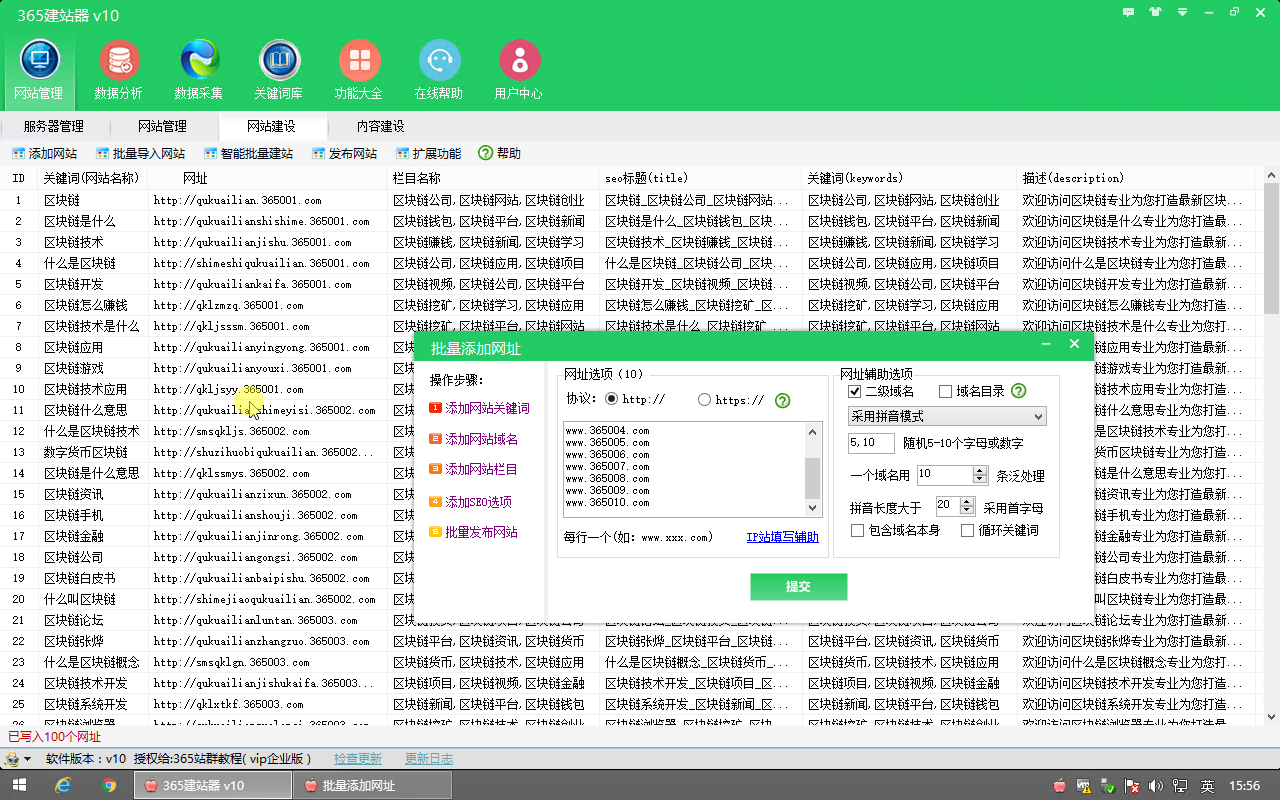This screenshot has height=800, width=1280.
Task: Click the seo标题(title) column header
Action: pos(701,178)
